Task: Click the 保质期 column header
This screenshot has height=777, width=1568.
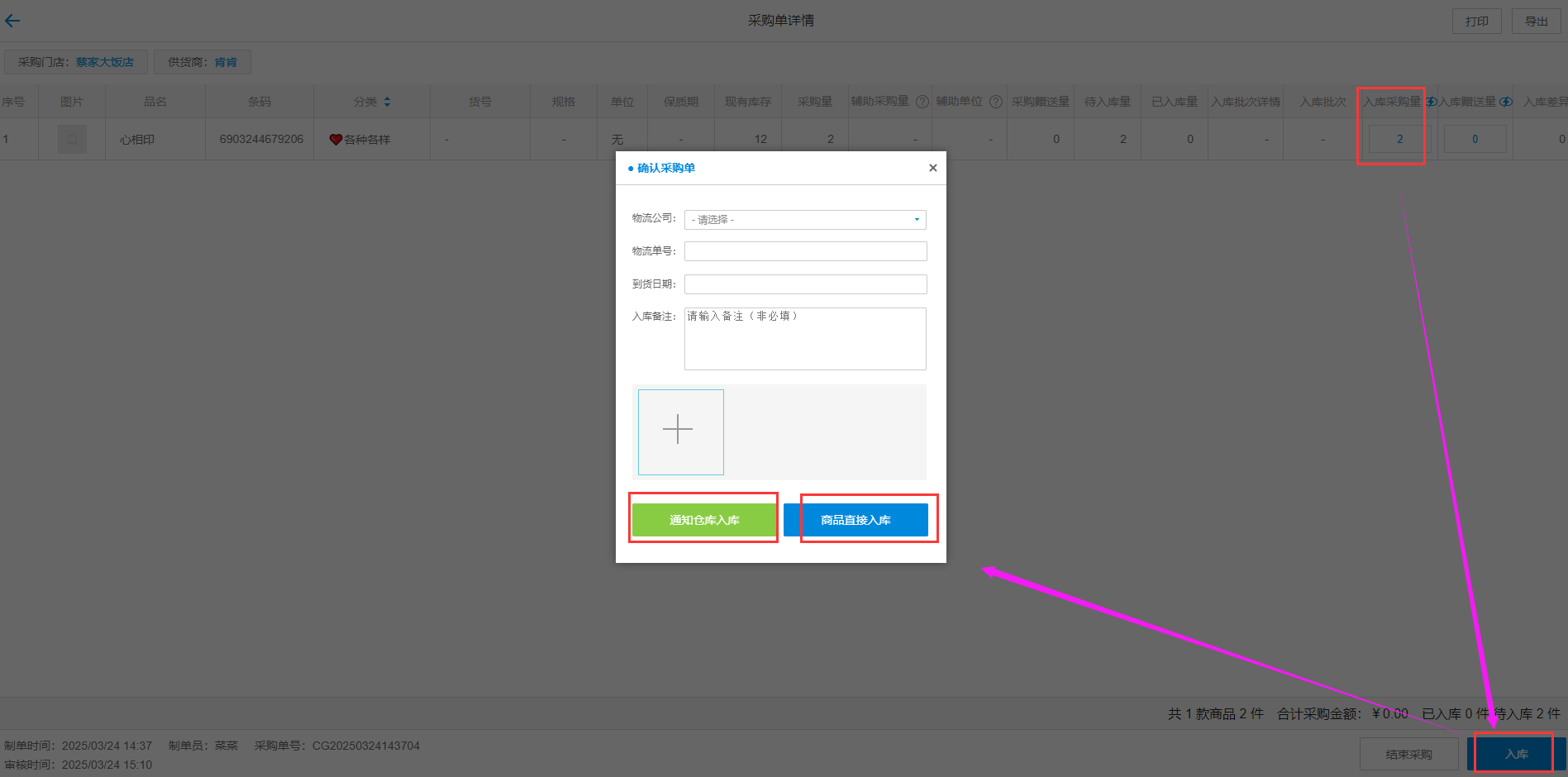Action: (x=681, y=102)
